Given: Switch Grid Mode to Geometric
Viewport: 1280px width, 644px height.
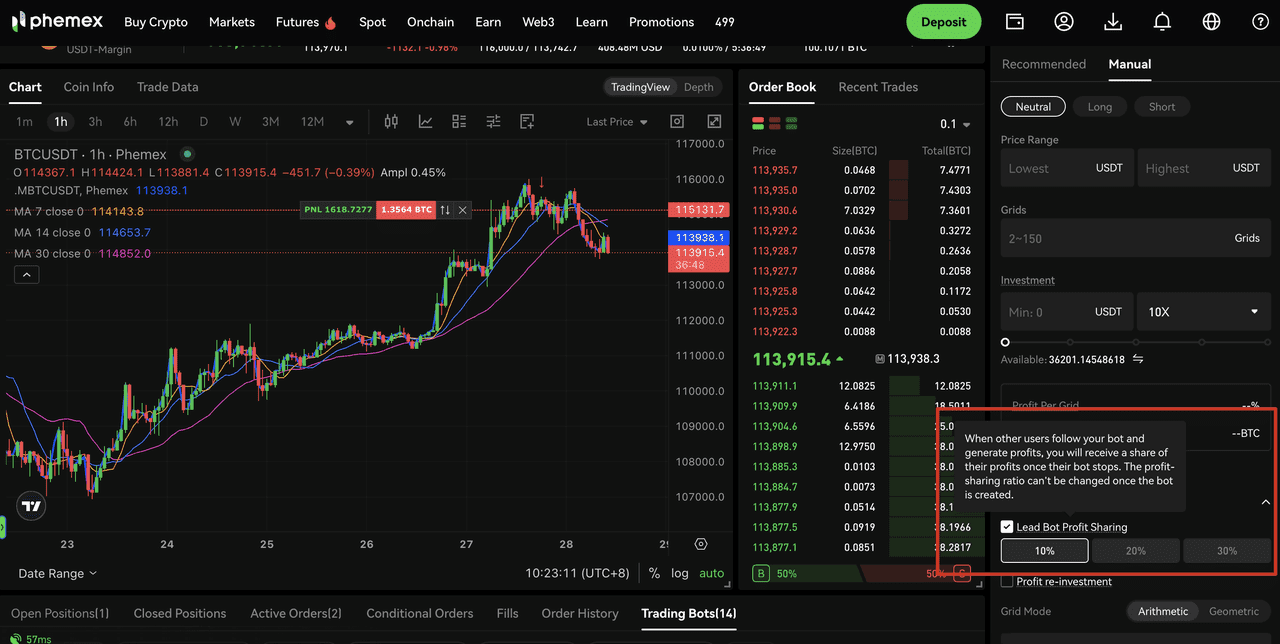Looking at the screenshot, I should [x=1233, y=611].
